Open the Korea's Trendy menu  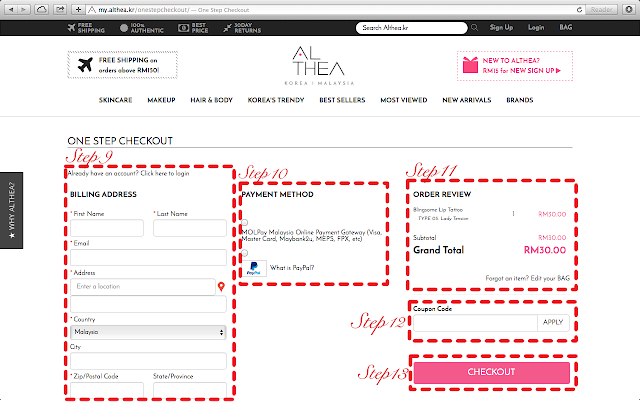[276, 100]
